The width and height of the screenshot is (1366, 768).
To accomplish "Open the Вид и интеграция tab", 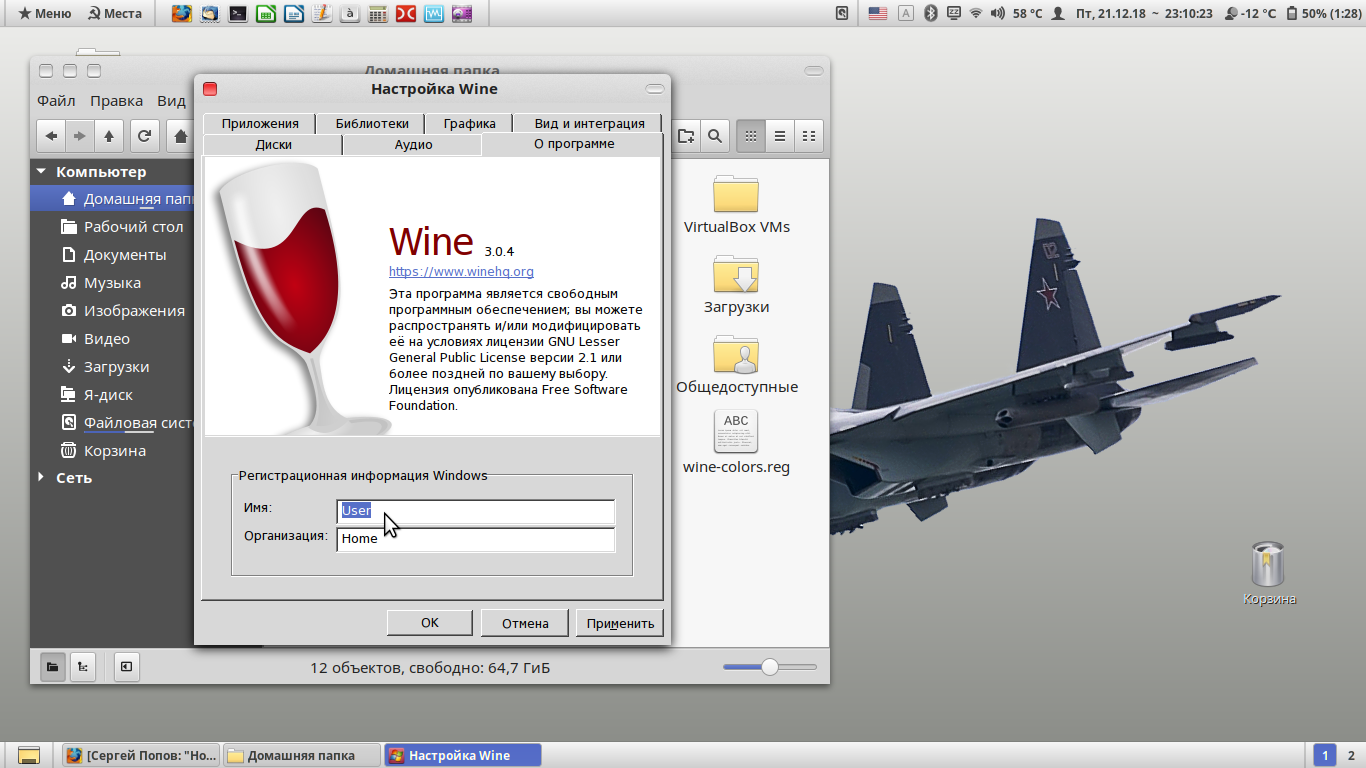I will coord(589,123).
